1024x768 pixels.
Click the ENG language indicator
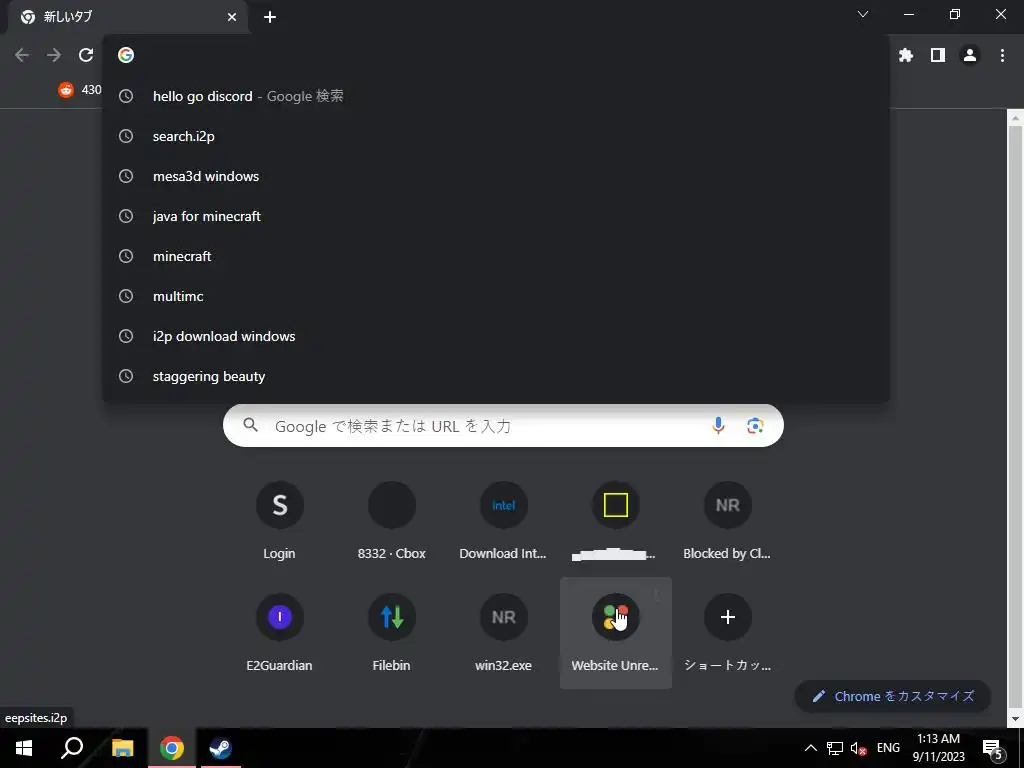point(888,748)
